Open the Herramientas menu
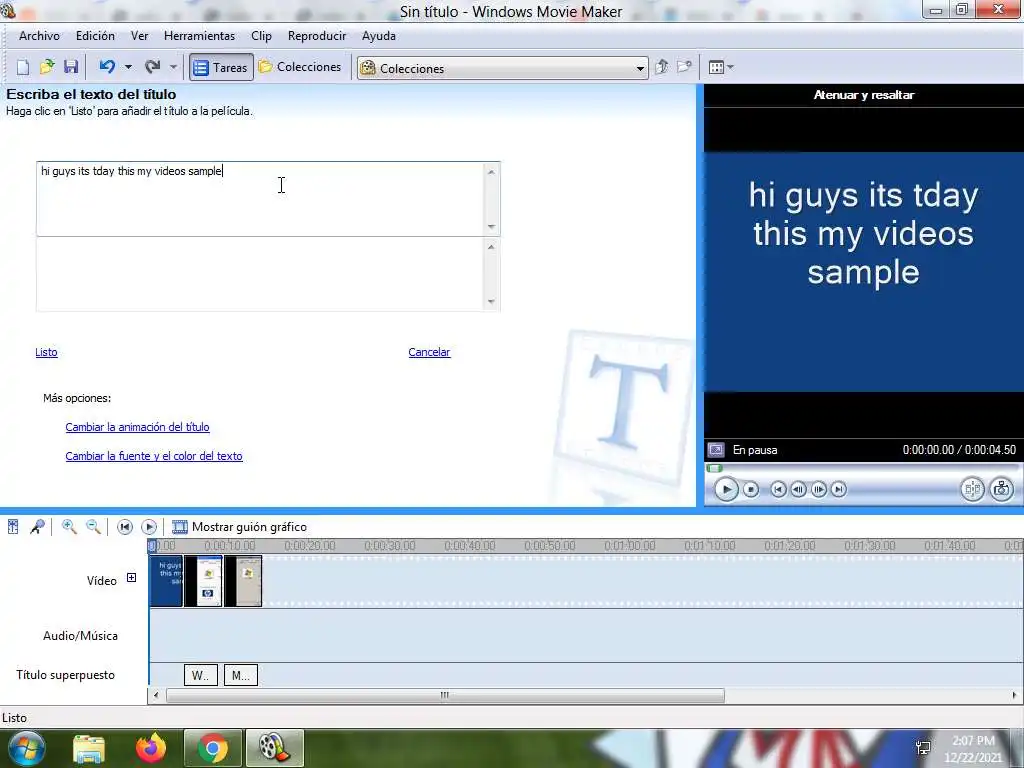Image resolution: width=1024 pixels, height=768 pixels. click(199, 37)
